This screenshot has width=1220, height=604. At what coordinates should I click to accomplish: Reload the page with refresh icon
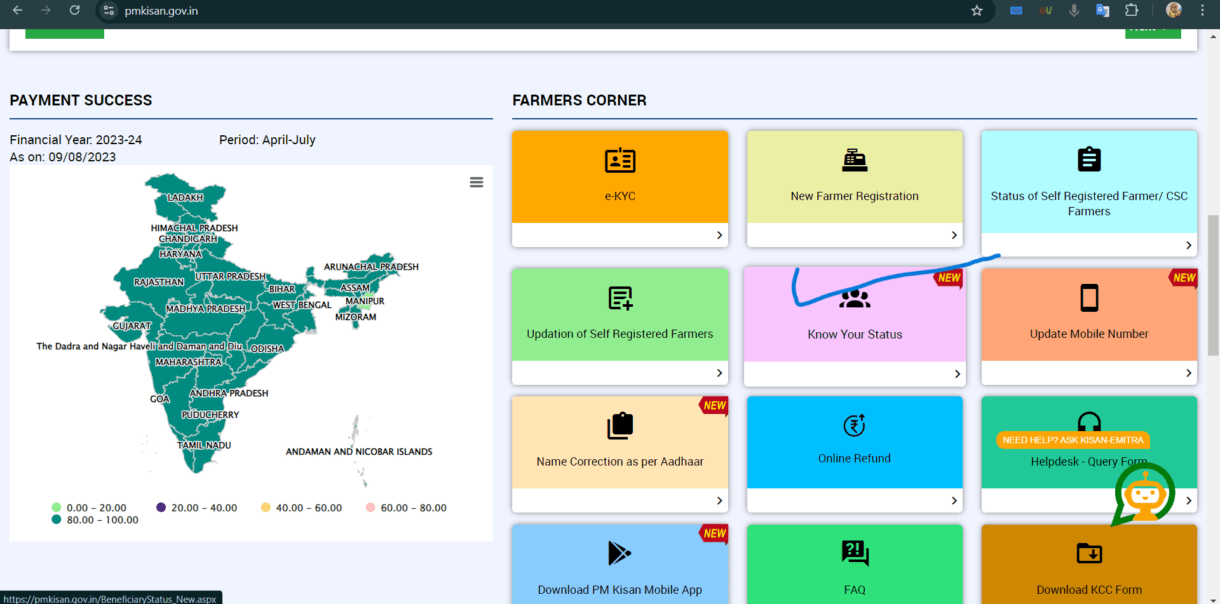[x=74, y=10]
